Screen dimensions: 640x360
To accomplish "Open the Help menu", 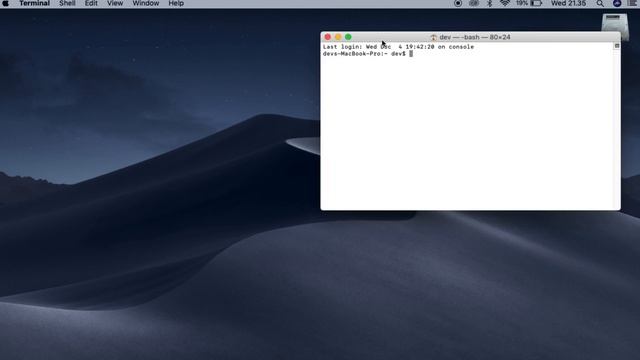I will pos(176,3).
